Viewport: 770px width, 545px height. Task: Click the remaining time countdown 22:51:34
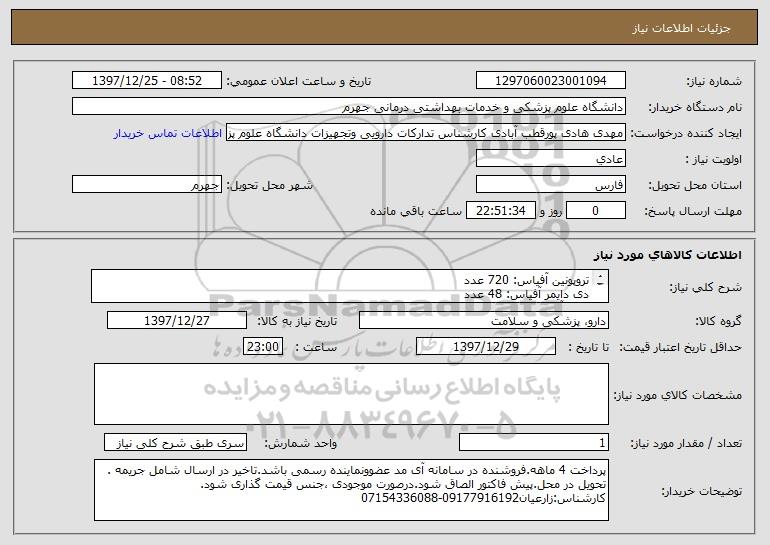(500, 211)
